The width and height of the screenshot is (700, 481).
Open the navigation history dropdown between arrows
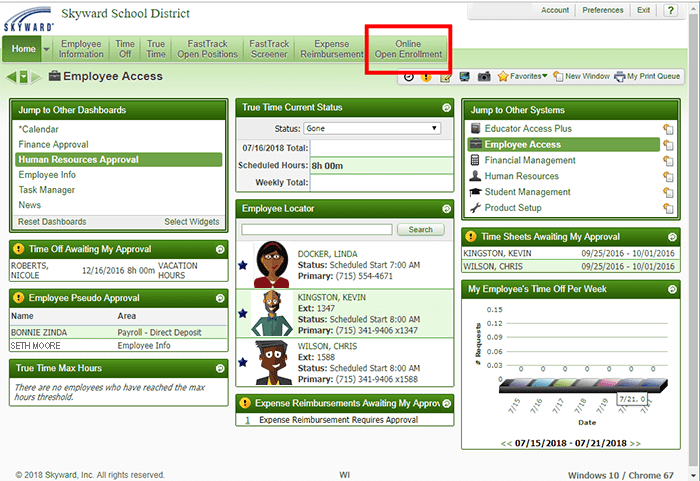(x=24, y=77)
